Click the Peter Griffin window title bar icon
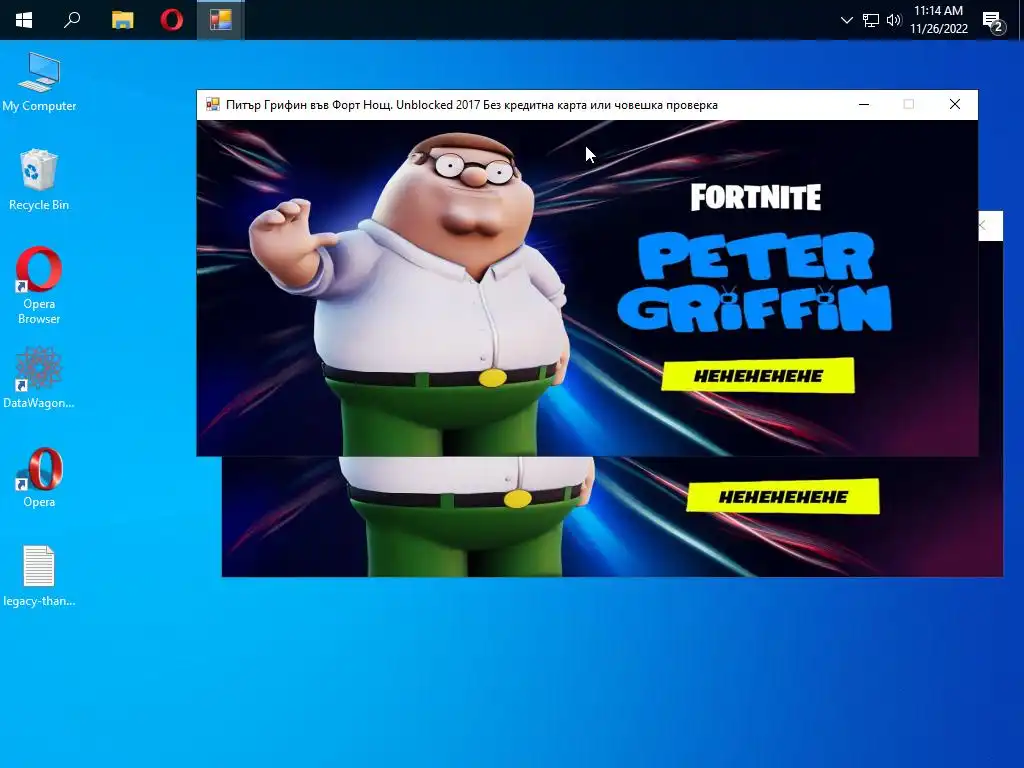 [213, 104]
